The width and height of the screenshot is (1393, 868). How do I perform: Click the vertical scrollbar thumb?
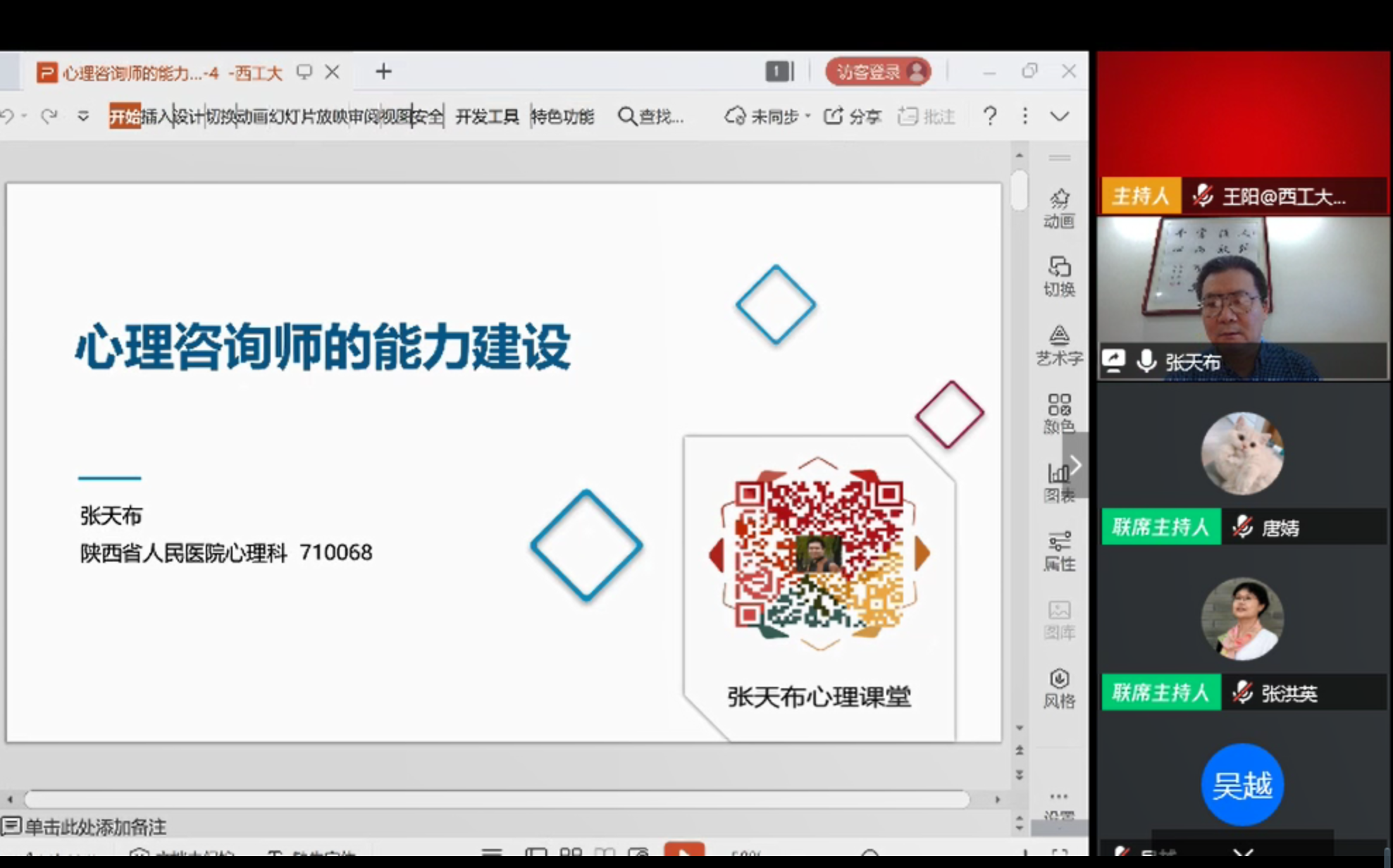1020,189
